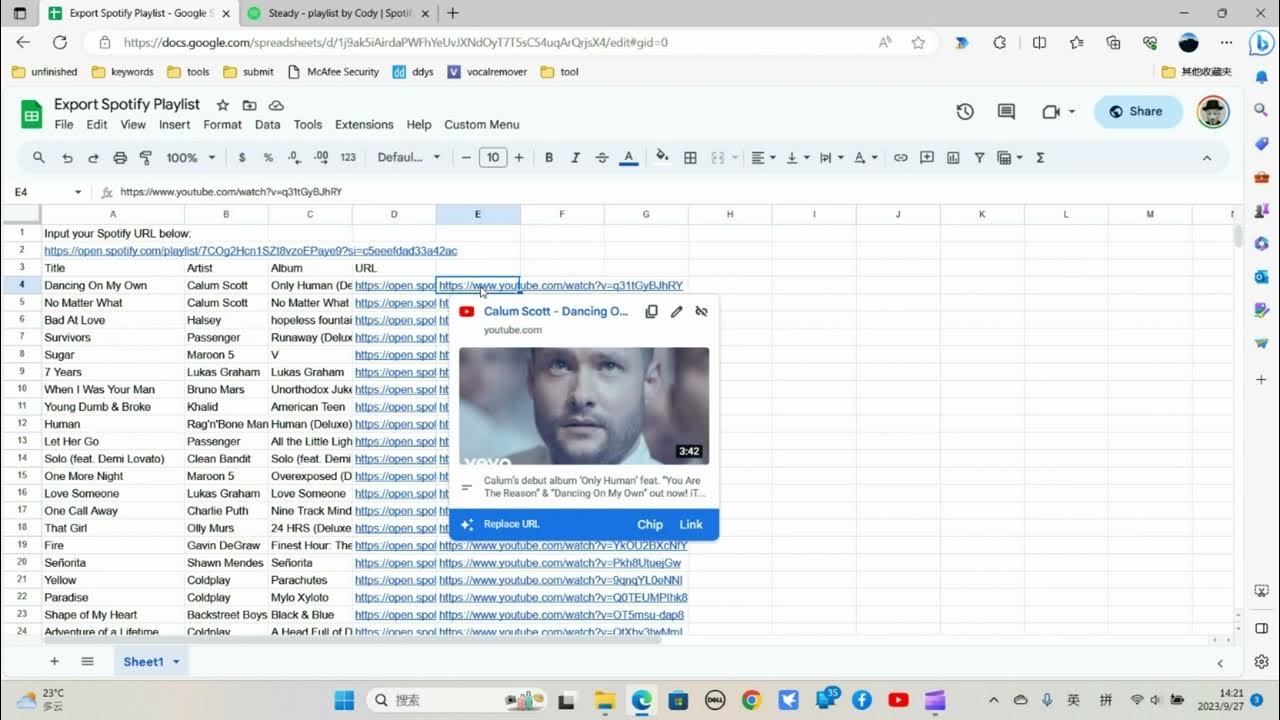
Task: Toggle strikethrough formatting
Action: coord(602,158)
